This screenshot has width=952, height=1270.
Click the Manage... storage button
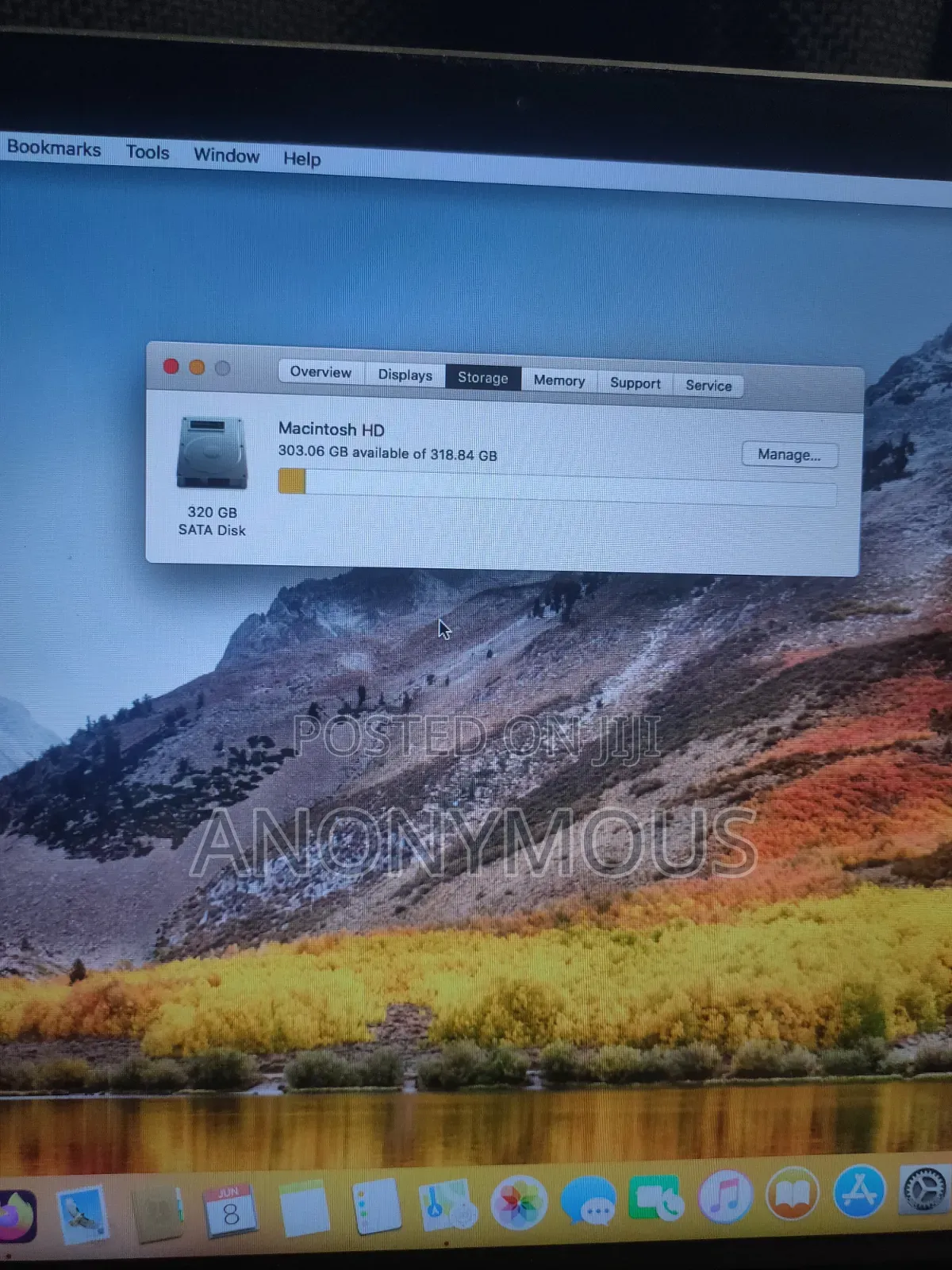(789, 454)
